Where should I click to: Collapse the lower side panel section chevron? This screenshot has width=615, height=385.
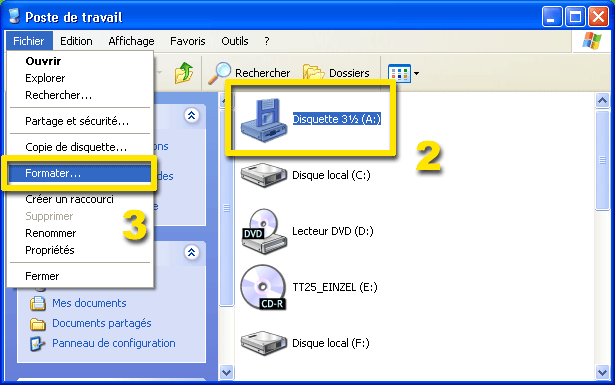tap(191, 252)
